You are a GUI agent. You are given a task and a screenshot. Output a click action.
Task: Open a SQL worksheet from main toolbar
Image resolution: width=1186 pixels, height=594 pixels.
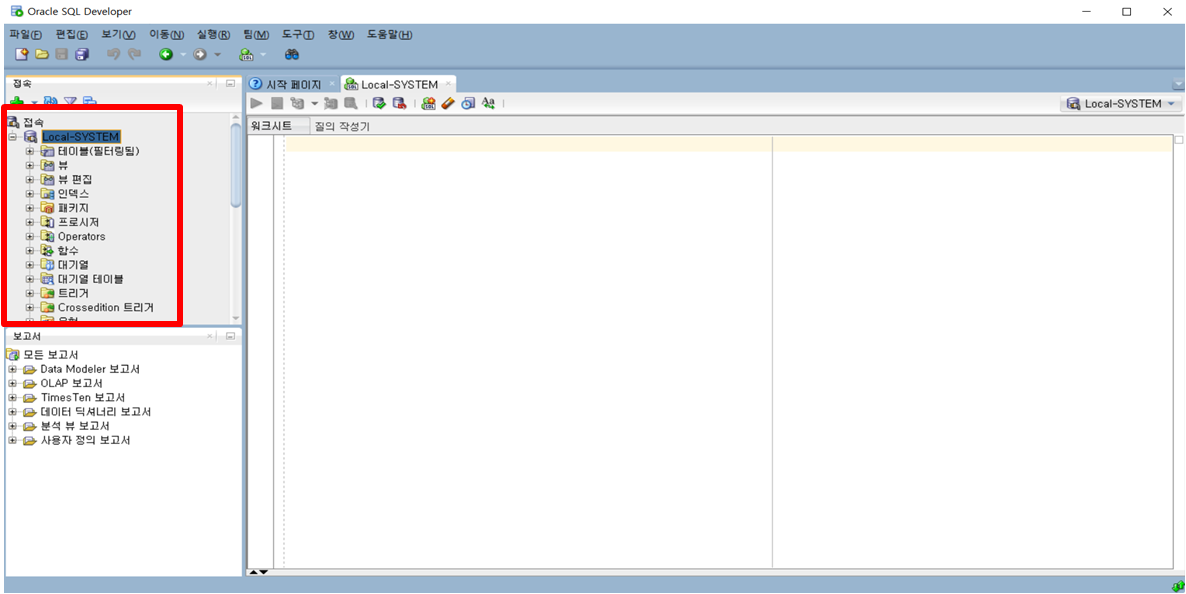[247, 54]
